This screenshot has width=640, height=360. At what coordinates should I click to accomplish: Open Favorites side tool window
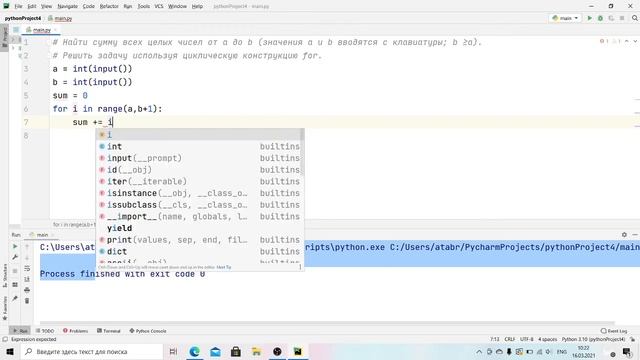point(5,308)
